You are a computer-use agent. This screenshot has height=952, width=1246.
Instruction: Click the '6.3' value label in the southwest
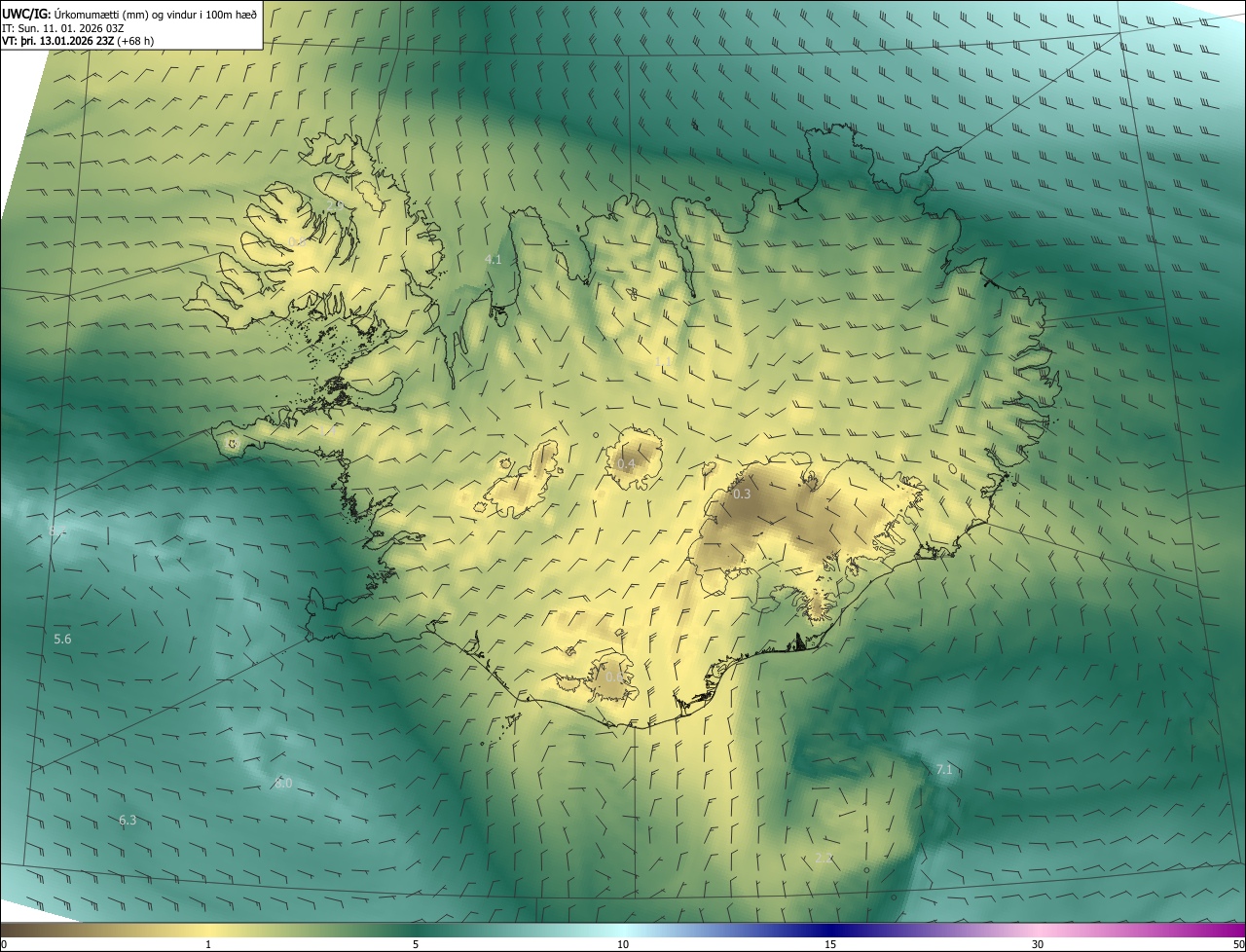(128, 821)
